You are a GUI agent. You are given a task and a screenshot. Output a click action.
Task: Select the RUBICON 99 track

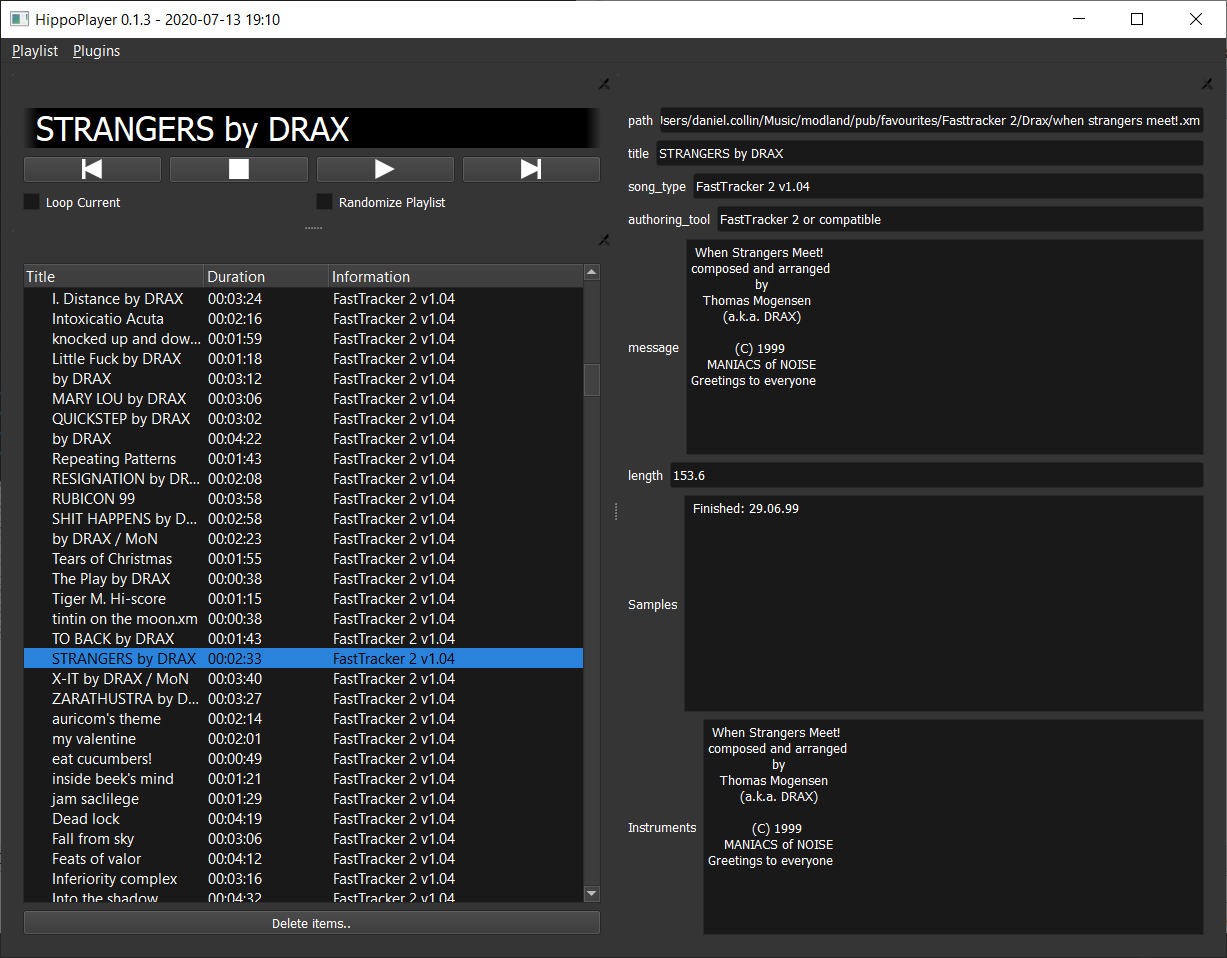click(93, 499)
